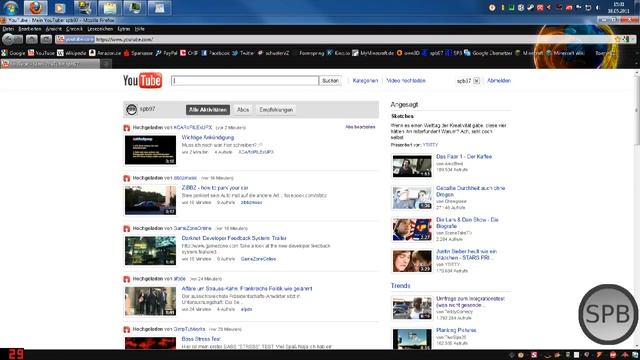640x360 pixels.
Task: Open the Justin Bieber STARS video link
Action: tap(466, 255)
